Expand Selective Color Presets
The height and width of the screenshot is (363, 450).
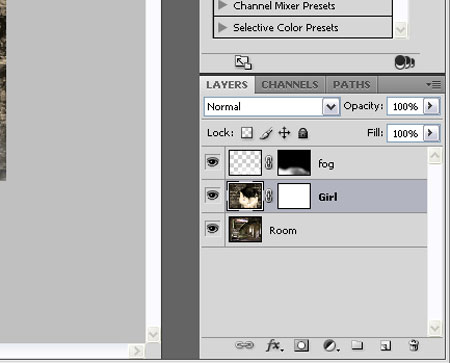coord(223,27)
